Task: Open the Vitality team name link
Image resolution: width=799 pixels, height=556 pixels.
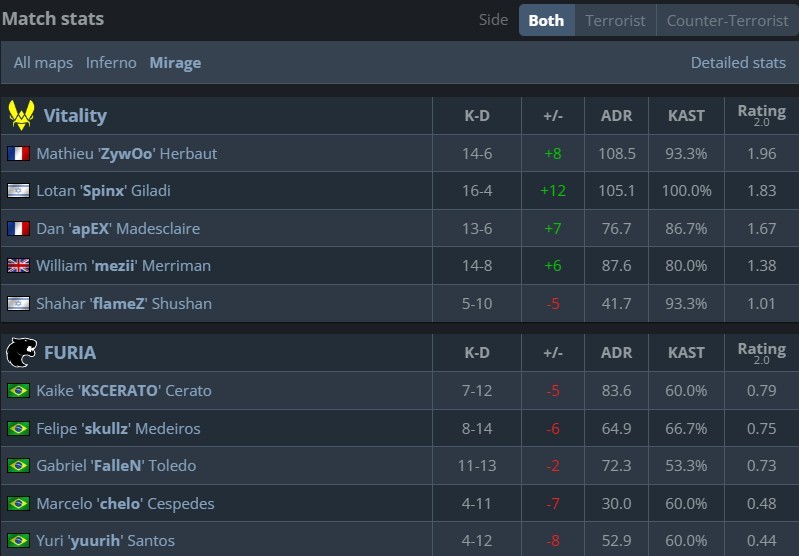Action: [x=75, y=115]
